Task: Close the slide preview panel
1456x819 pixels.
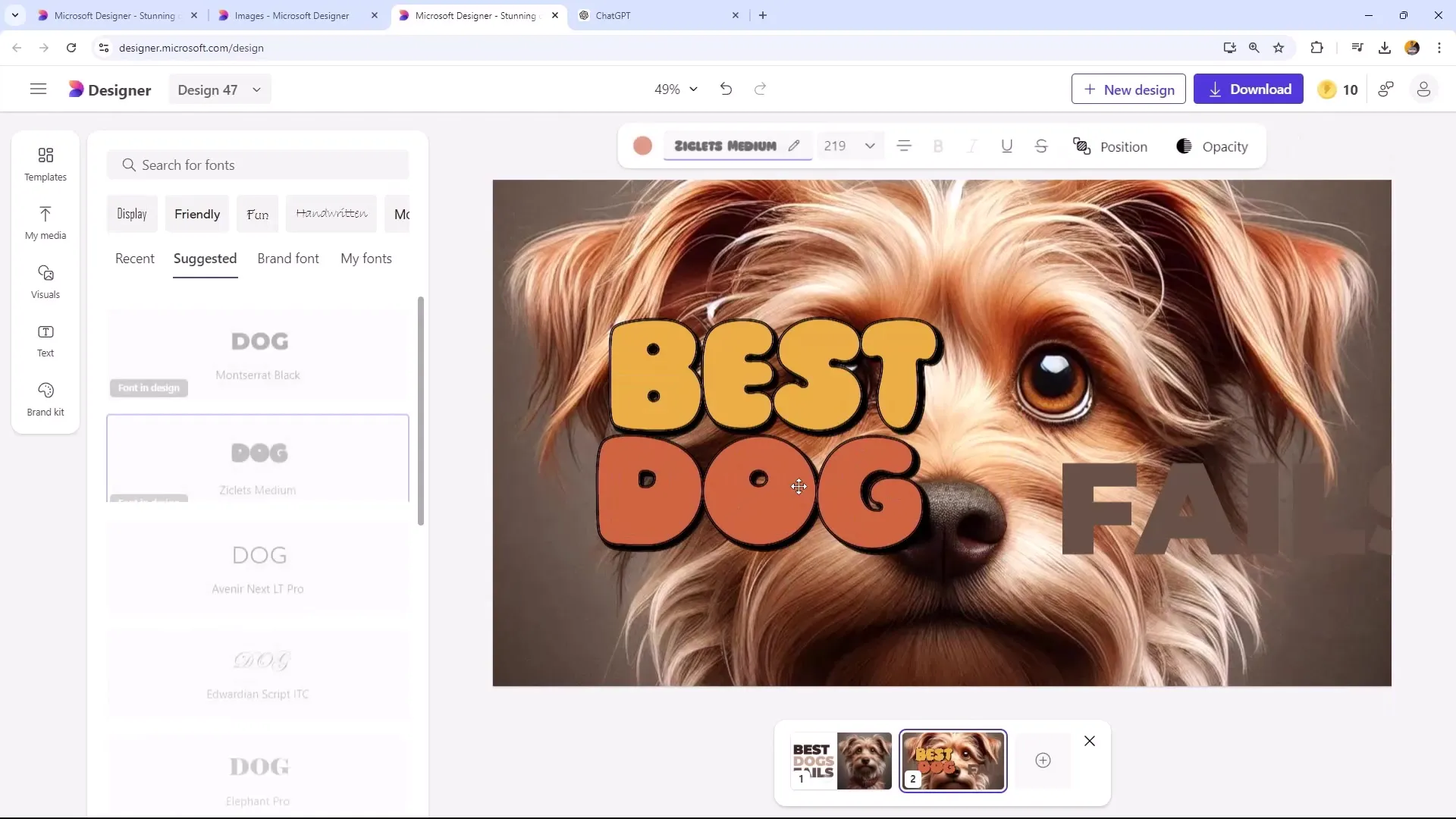Action: click(1089, 741)
